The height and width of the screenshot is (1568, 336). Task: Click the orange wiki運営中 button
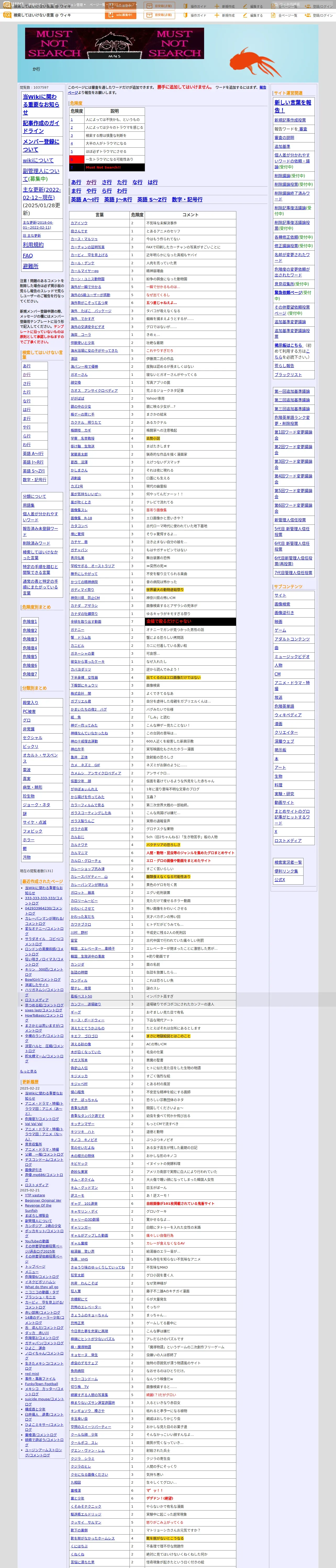pos(120,15)
